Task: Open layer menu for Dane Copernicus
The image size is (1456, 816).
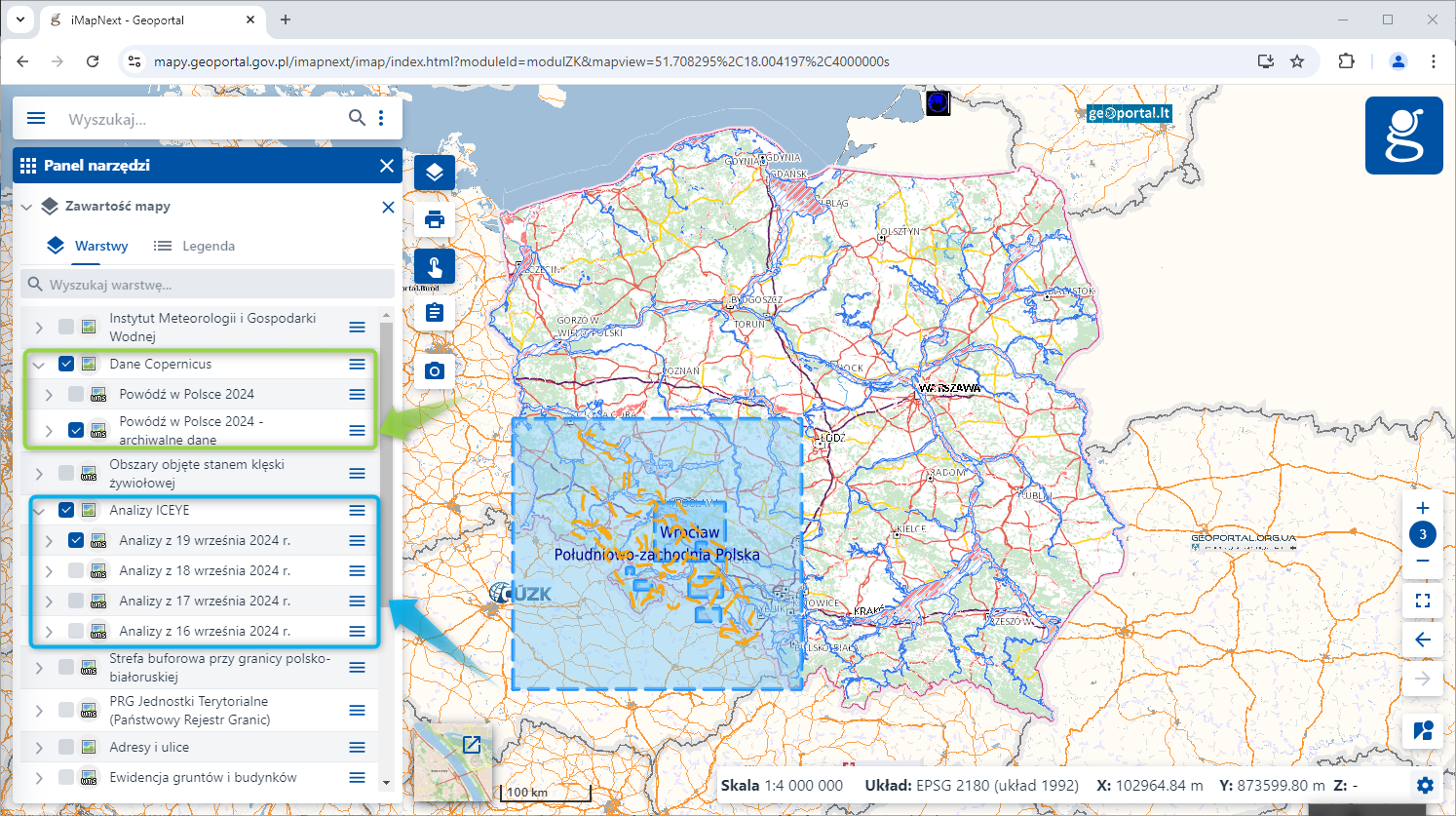Action: (358, 364)
